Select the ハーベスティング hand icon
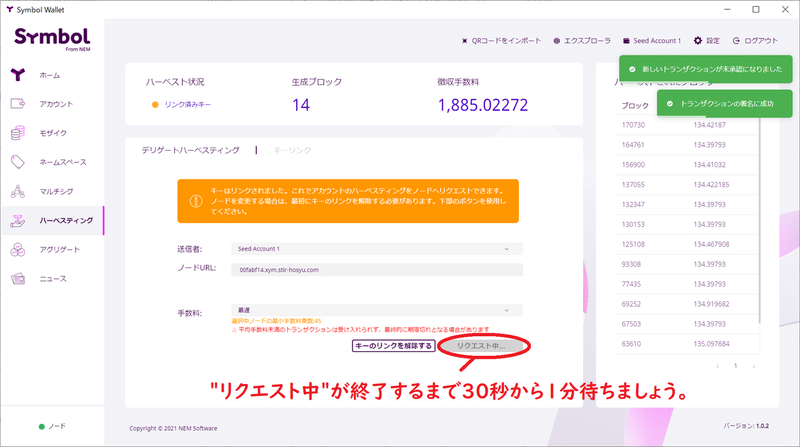 18,220
